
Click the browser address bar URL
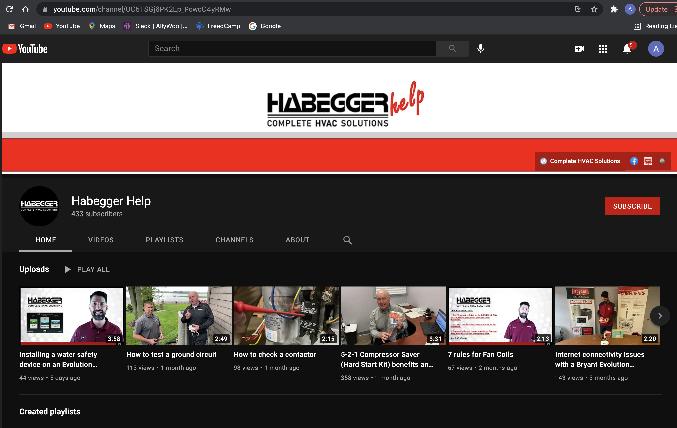point(142,9)
